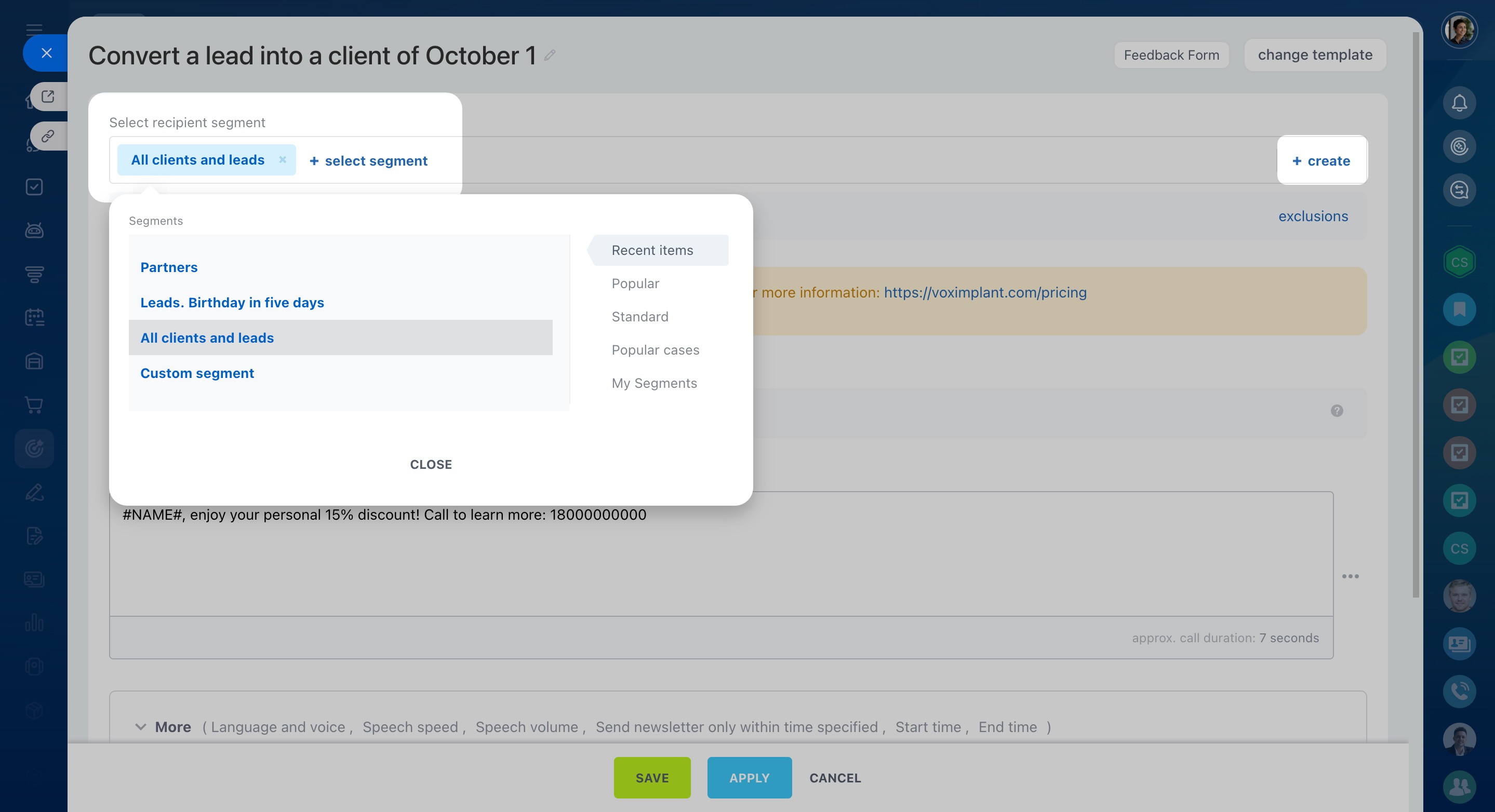Remove the All clients and leads tag

283,159
